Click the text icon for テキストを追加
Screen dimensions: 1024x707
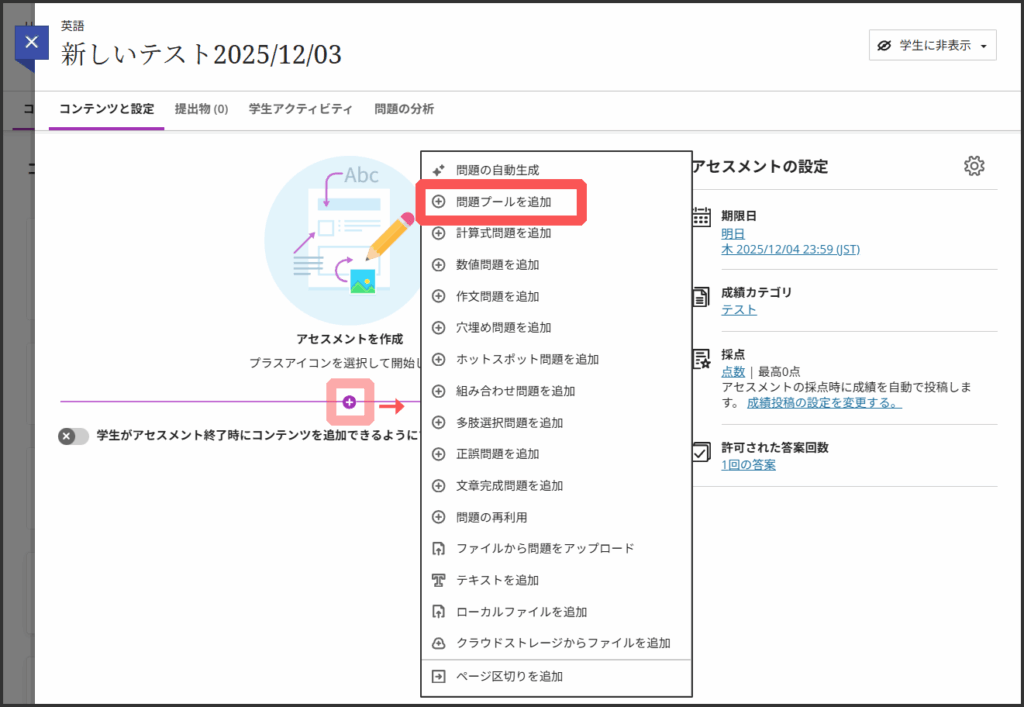(438, 580)
